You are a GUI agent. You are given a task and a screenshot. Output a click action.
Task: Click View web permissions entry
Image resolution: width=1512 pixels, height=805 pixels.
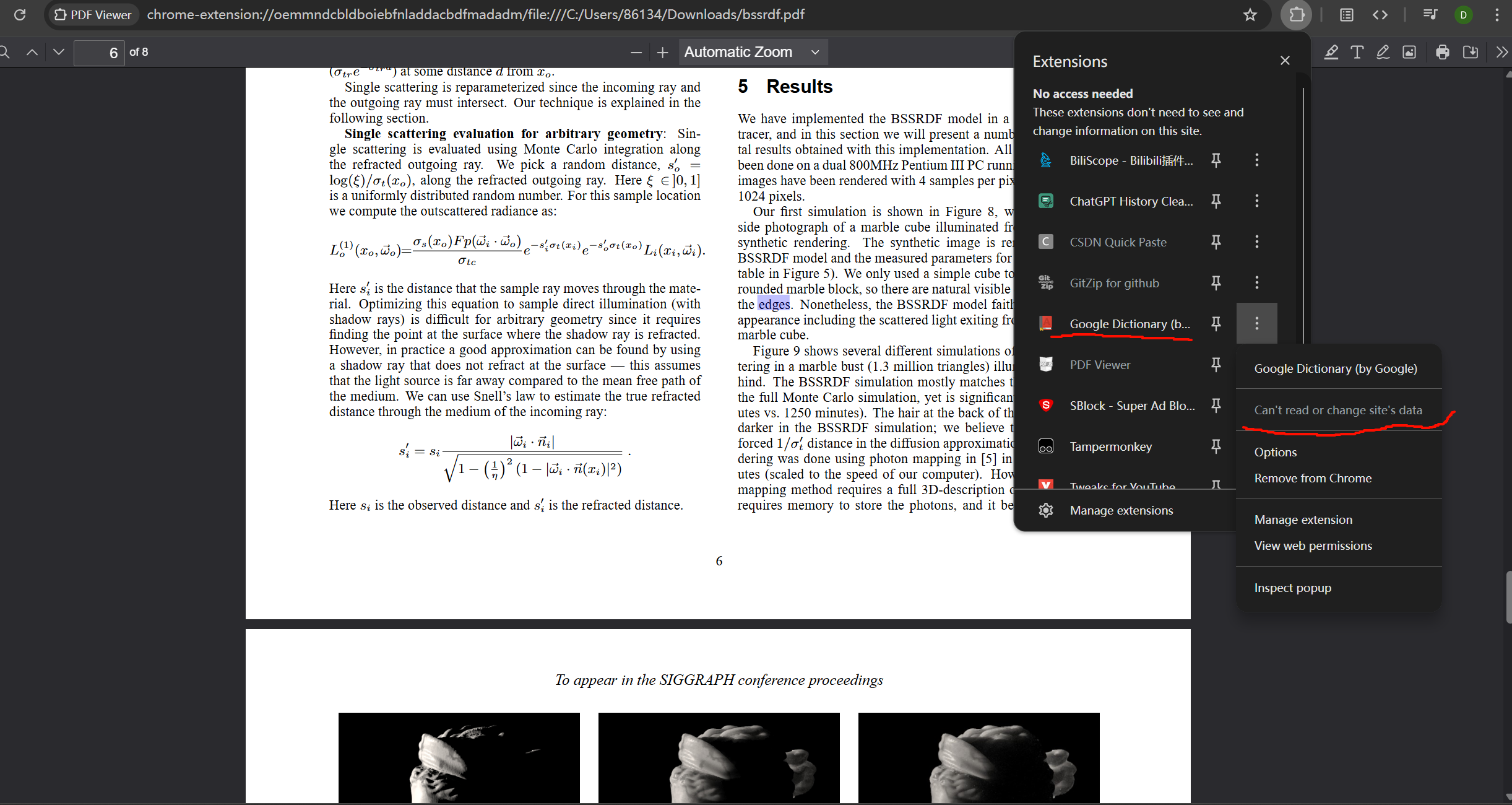[x=1313, y=546]
